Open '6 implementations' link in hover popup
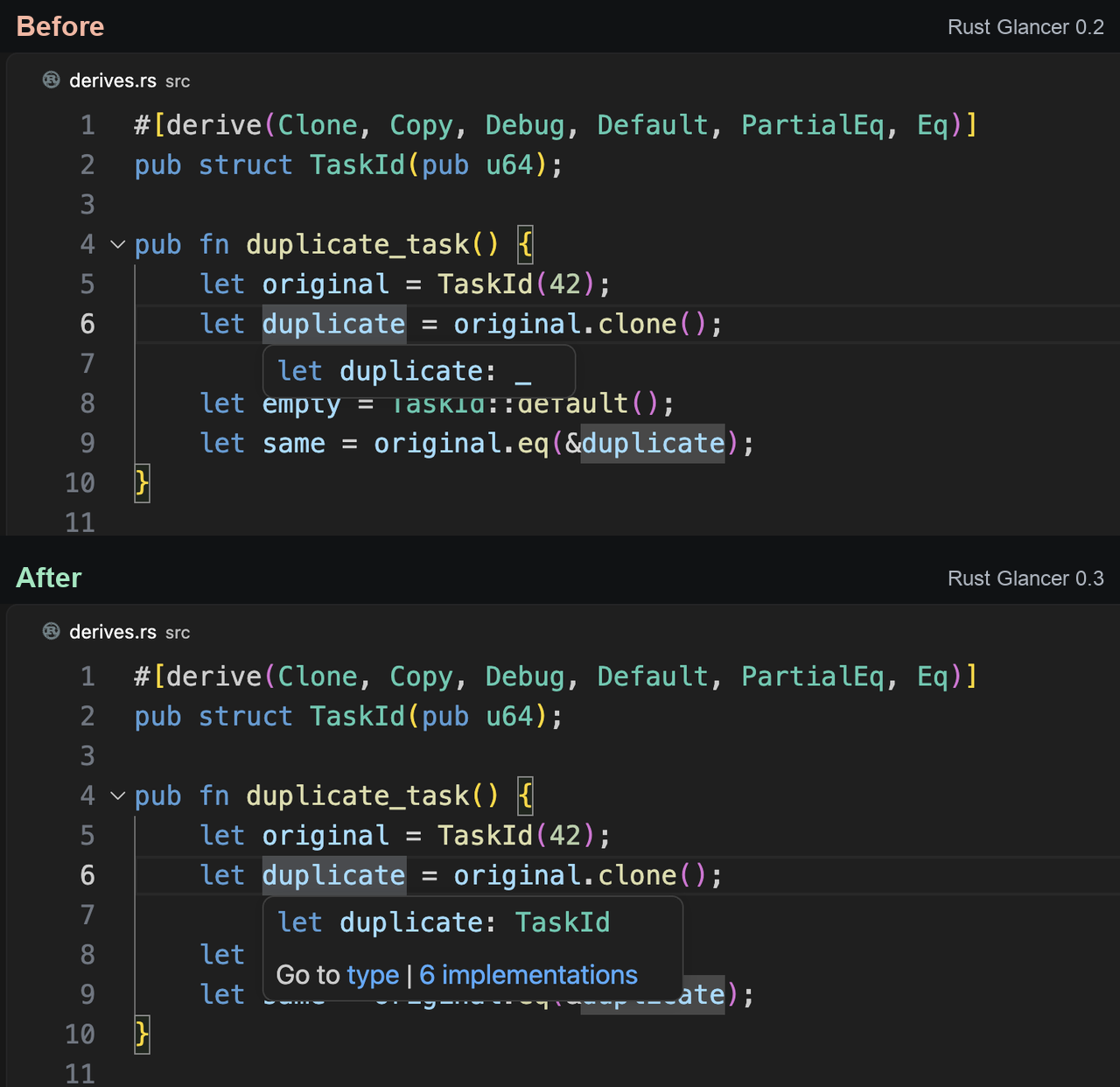This screenshot has height=1087, width=1120. (x=528, y=975)
